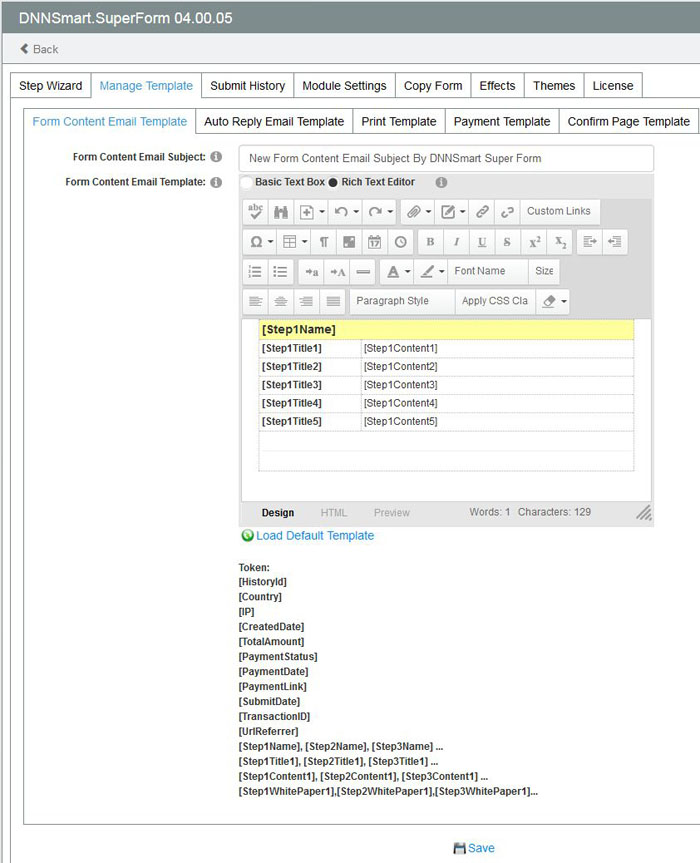The image size is (700, 863).
Task: Apply subscript formatting
Action: pos(560,242)
